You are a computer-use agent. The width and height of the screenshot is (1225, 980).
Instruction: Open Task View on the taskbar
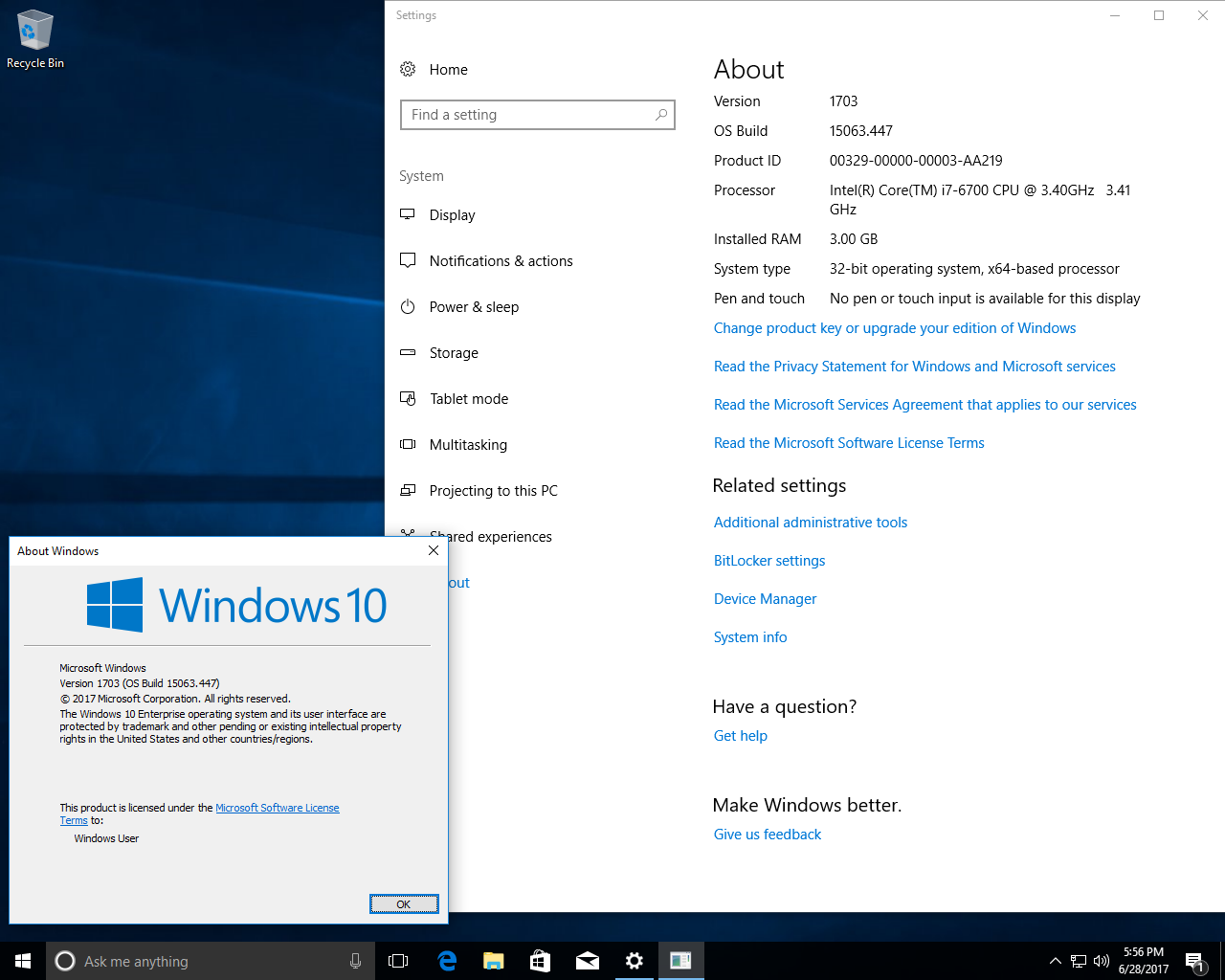[398, 961]
